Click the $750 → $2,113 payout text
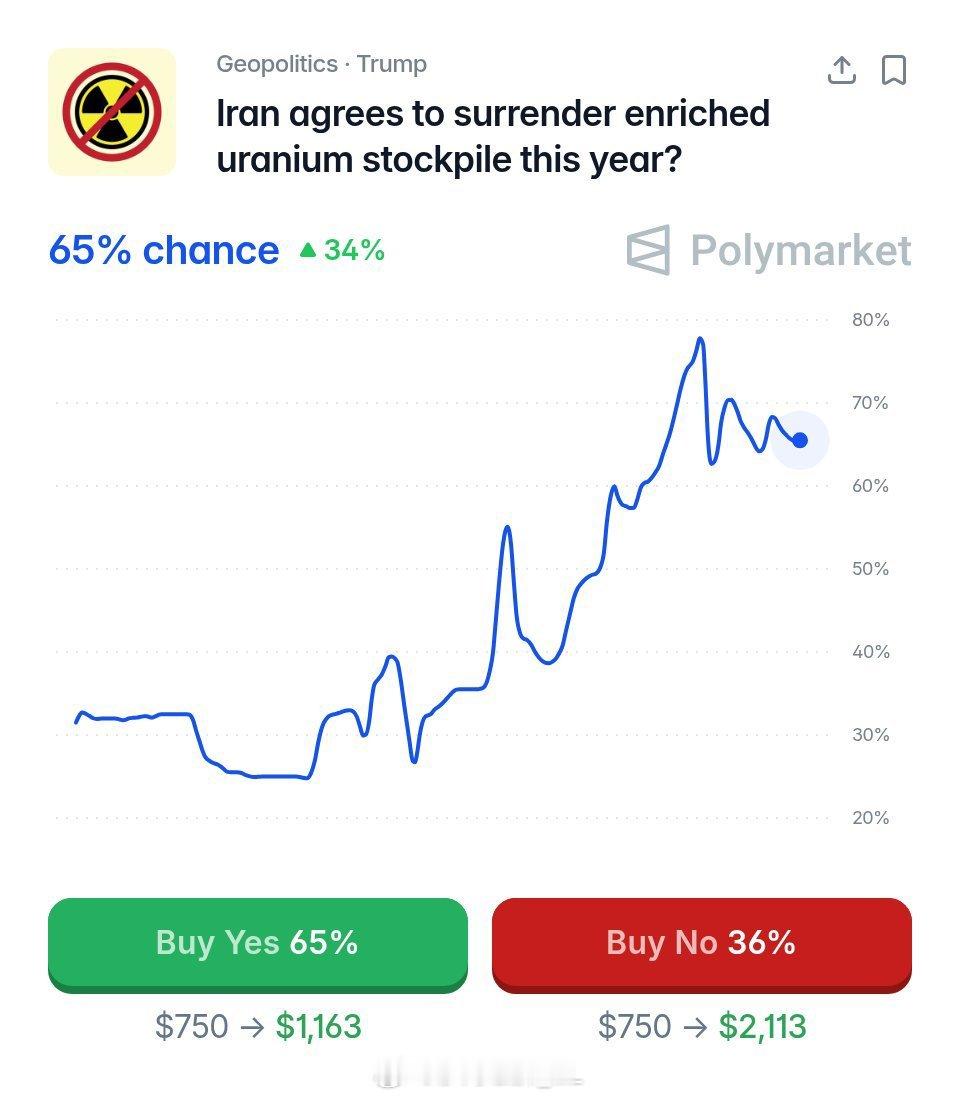 (702, 1026)
